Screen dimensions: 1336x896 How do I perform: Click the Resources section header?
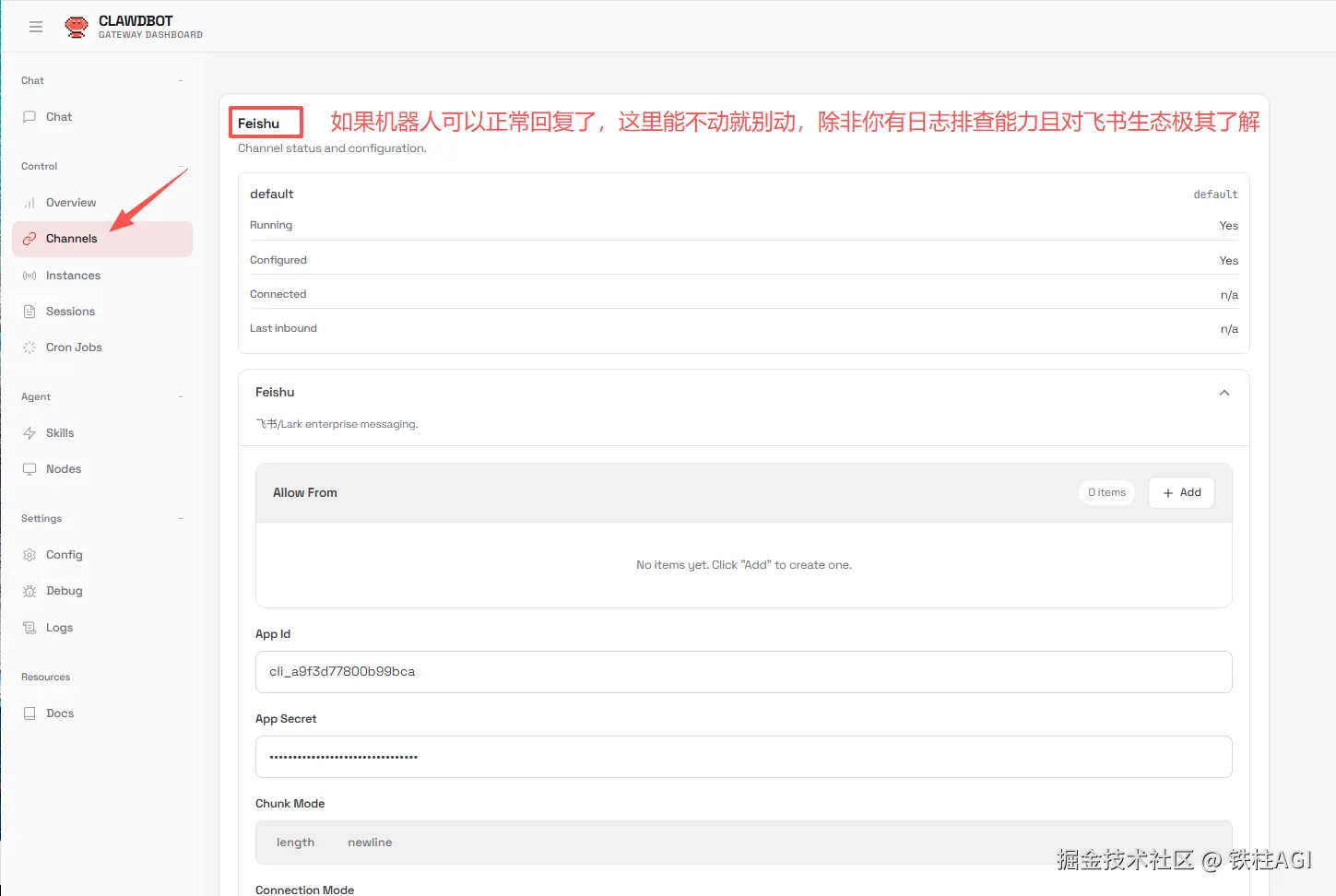(45, 678)
